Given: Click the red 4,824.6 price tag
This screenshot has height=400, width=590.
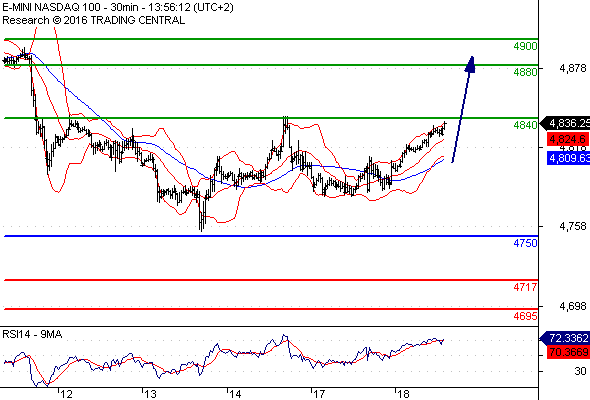Looking at the screenshot, I should pyautogui.click(x=568, y=139).
